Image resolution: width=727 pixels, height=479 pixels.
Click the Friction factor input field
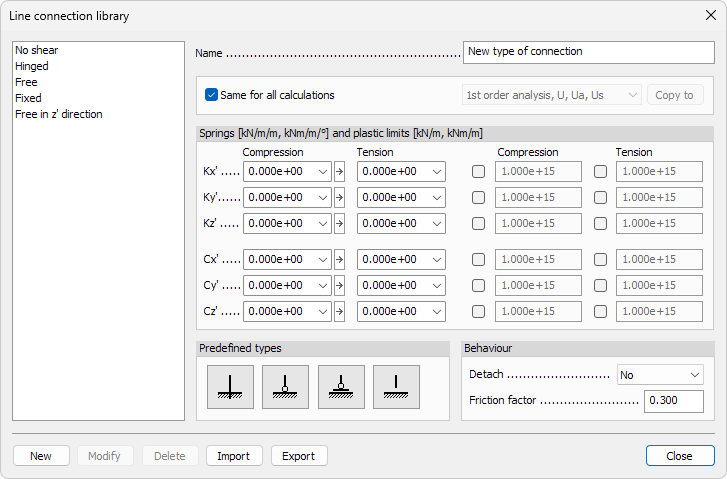coord(673,401)
